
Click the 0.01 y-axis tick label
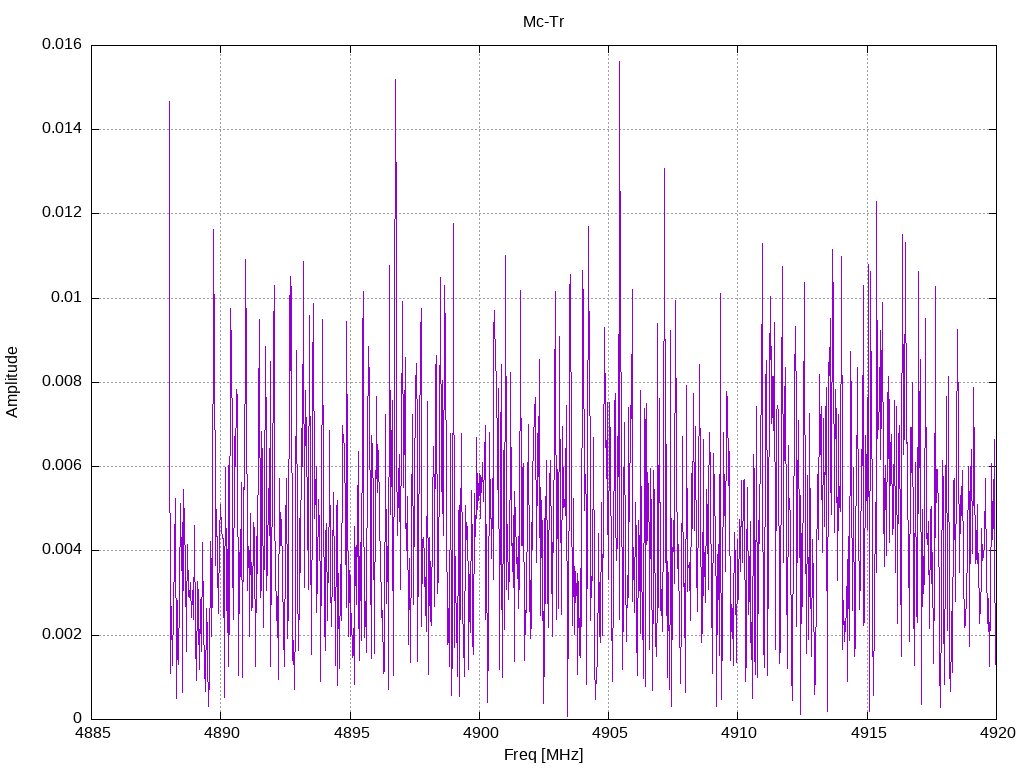[x=67, y=298]
